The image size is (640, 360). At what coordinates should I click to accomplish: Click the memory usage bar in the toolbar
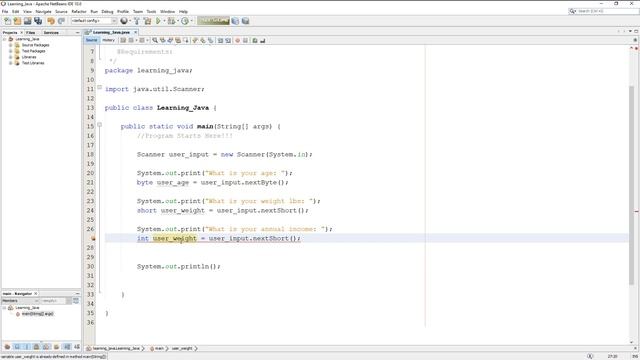[x=213, y=21]
